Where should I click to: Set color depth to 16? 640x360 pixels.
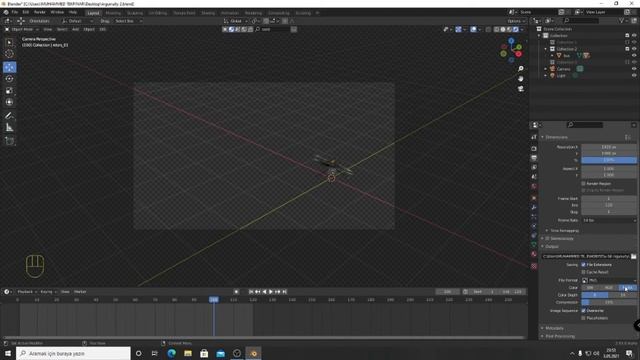click(x=623, y=295)
